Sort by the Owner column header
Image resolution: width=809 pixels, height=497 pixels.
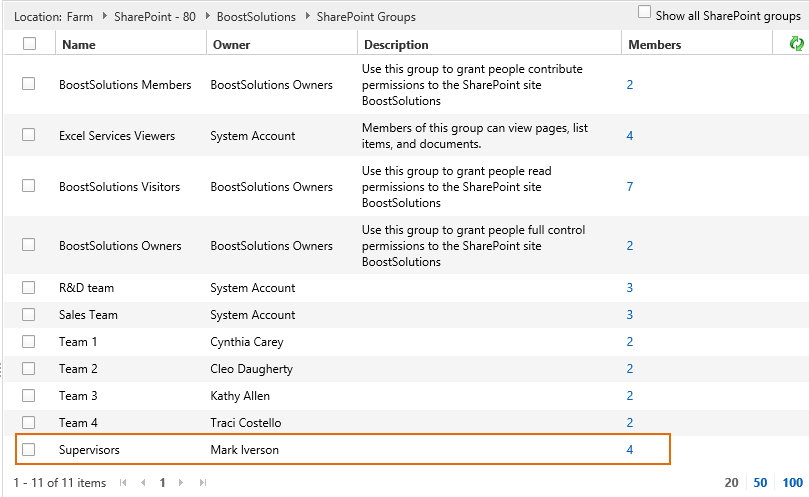[231, 45]
